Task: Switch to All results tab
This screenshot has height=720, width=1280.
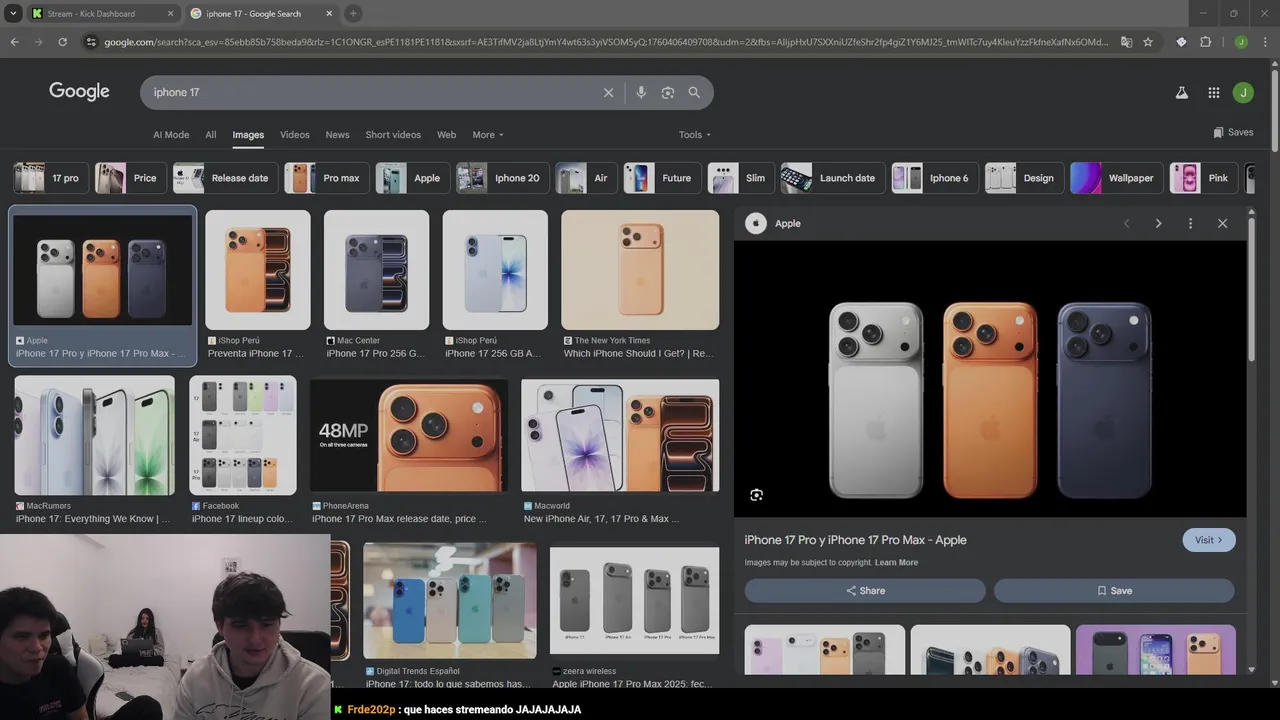Action: click(x=211, y=135)
